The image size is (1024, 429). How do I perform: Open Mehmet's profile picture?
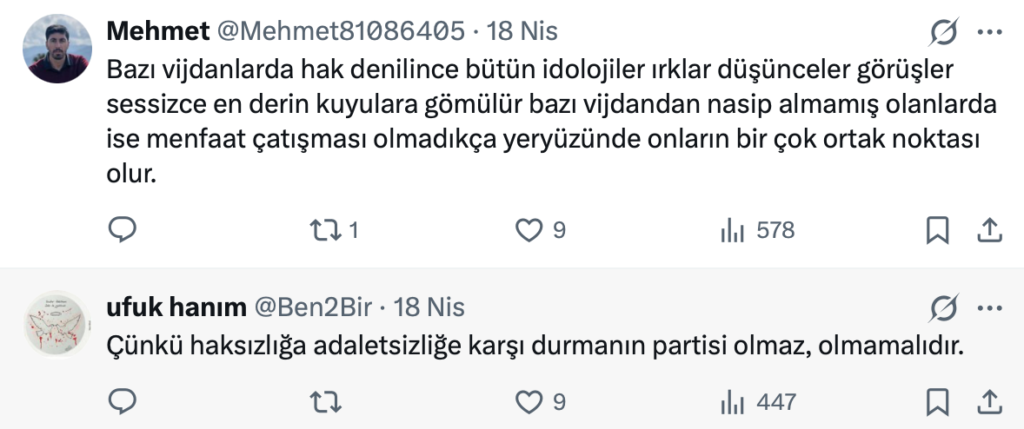point(55,49)
